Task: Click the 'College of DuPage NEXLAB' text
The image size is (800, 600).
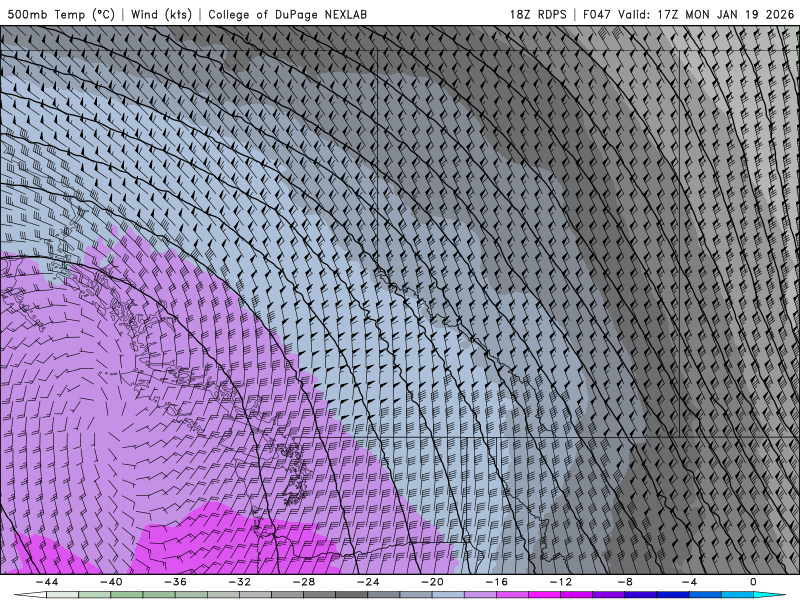Action: coord(287,14)
